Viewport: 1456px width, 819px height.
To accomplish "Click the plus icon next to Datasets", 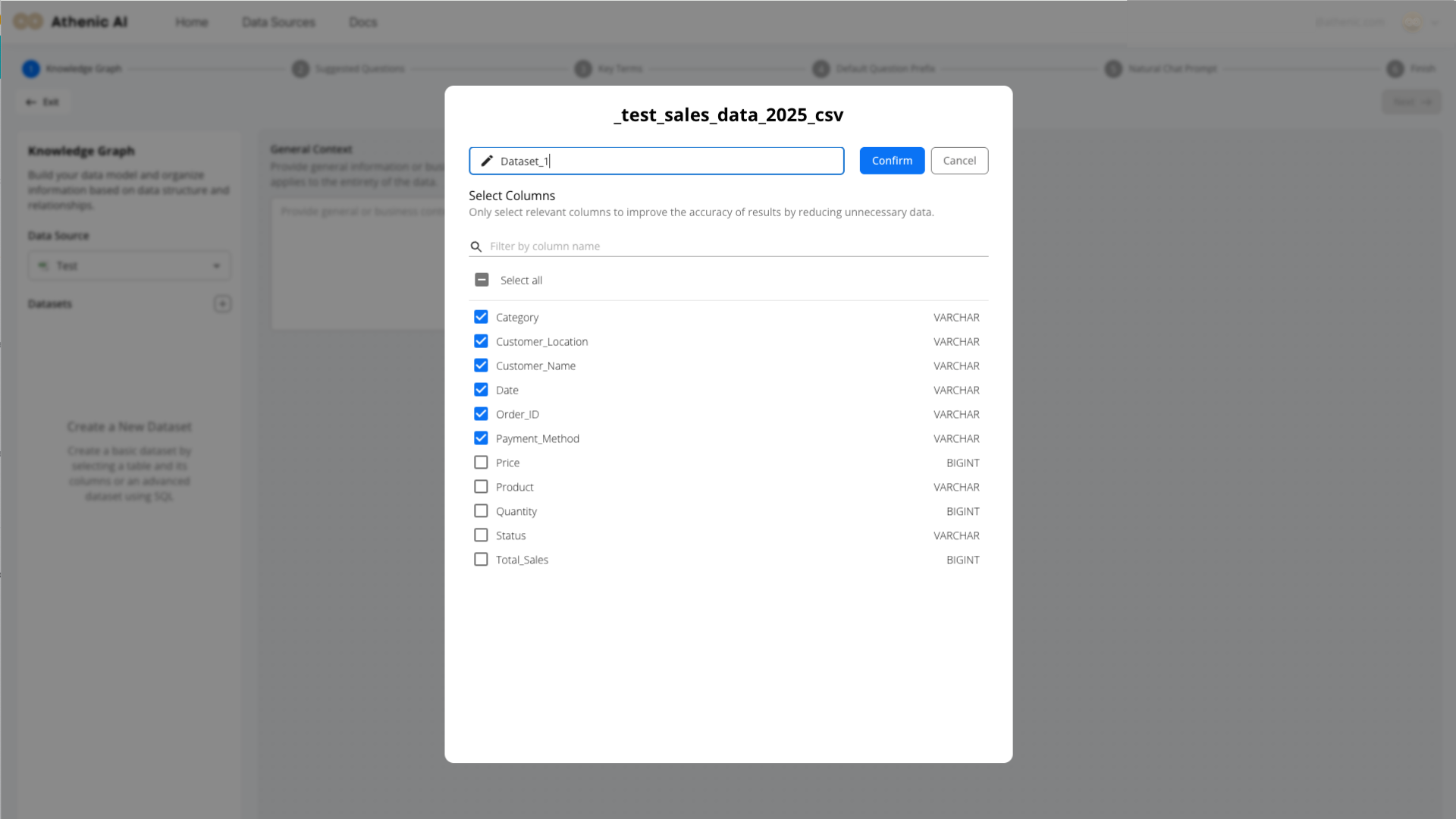I will tap(222, 304).
